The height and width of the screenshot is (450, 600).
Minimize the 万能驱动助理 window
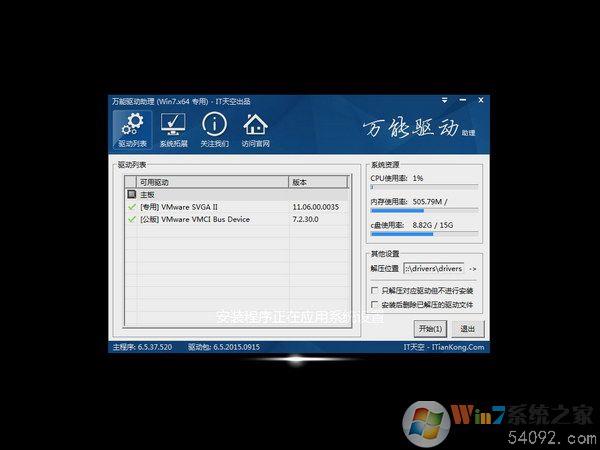click(x=463, y=100)
